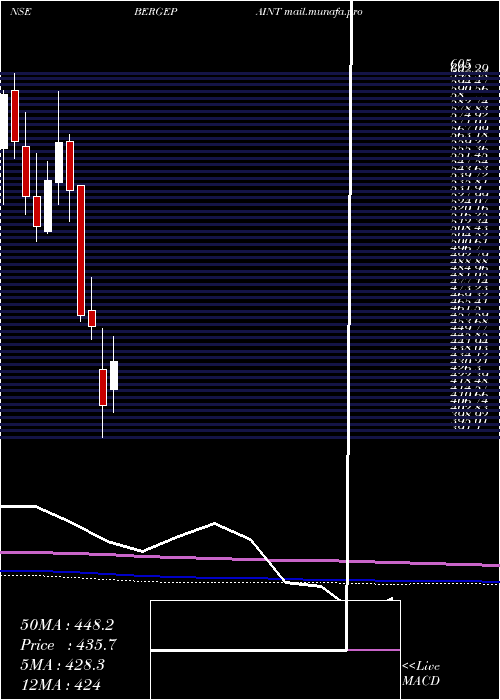
Task: Click the last white candlestick on the chart
Action: point(114,375)
